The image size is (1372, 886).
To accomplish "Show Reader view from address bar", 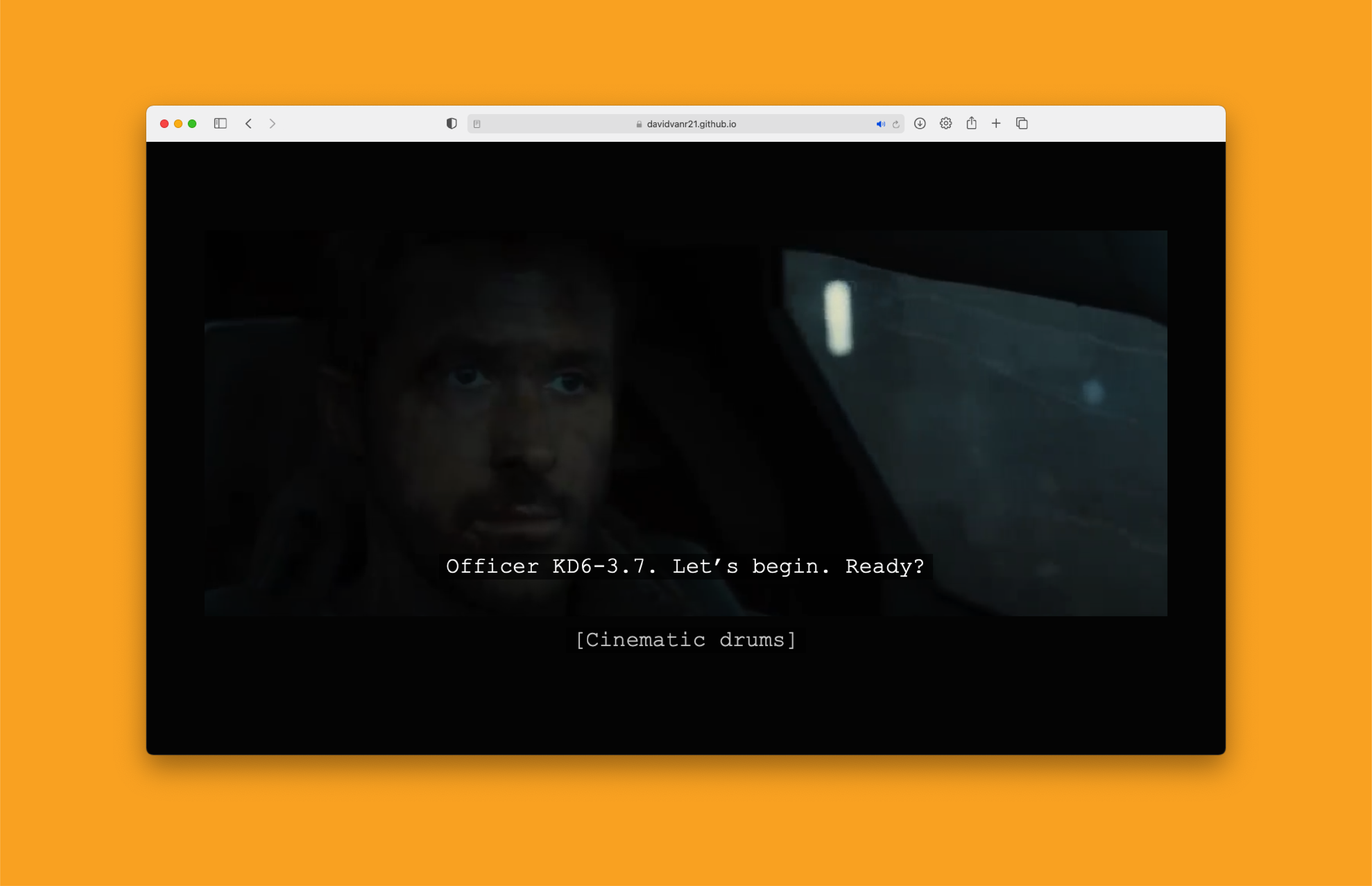I will [x=477, y=124].
